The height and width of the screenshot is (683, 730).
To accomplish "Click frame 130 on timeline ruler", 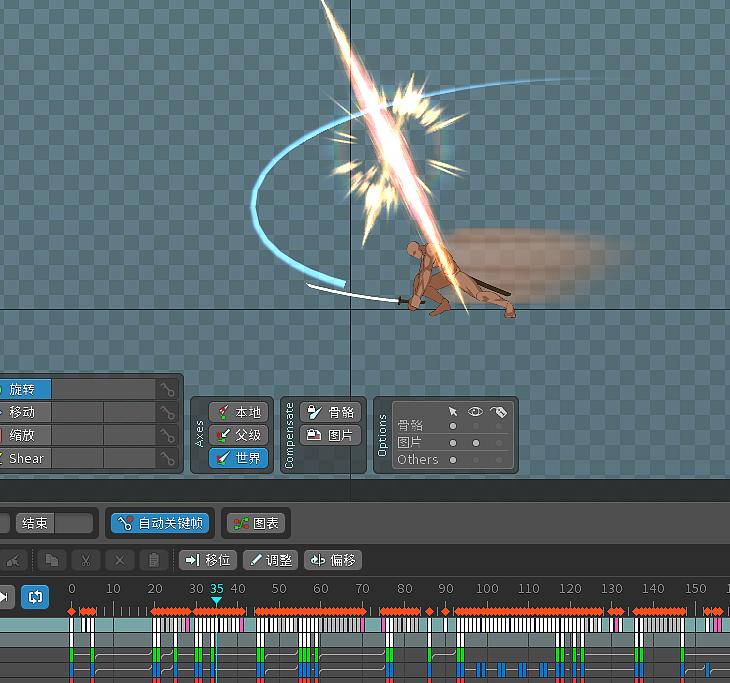I will pos(612,589).
